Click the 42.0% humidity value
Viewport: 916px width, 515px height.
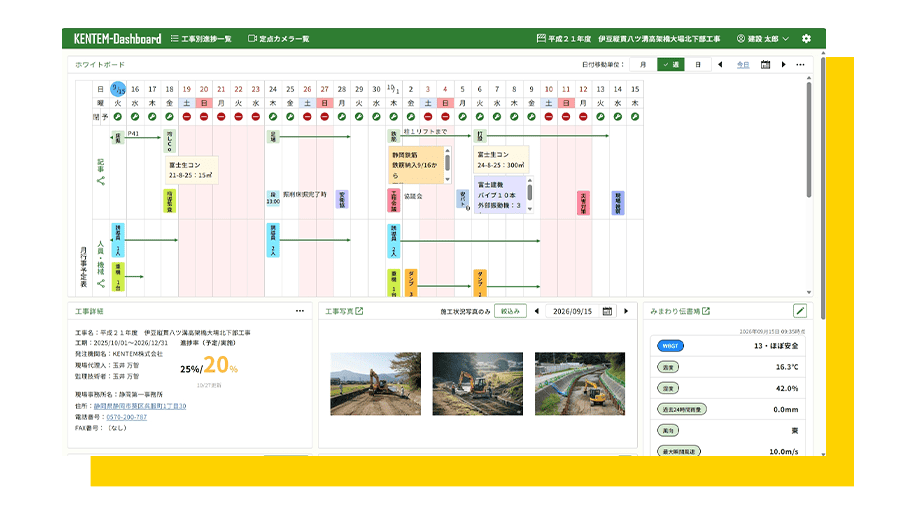[x=786, y=388]
